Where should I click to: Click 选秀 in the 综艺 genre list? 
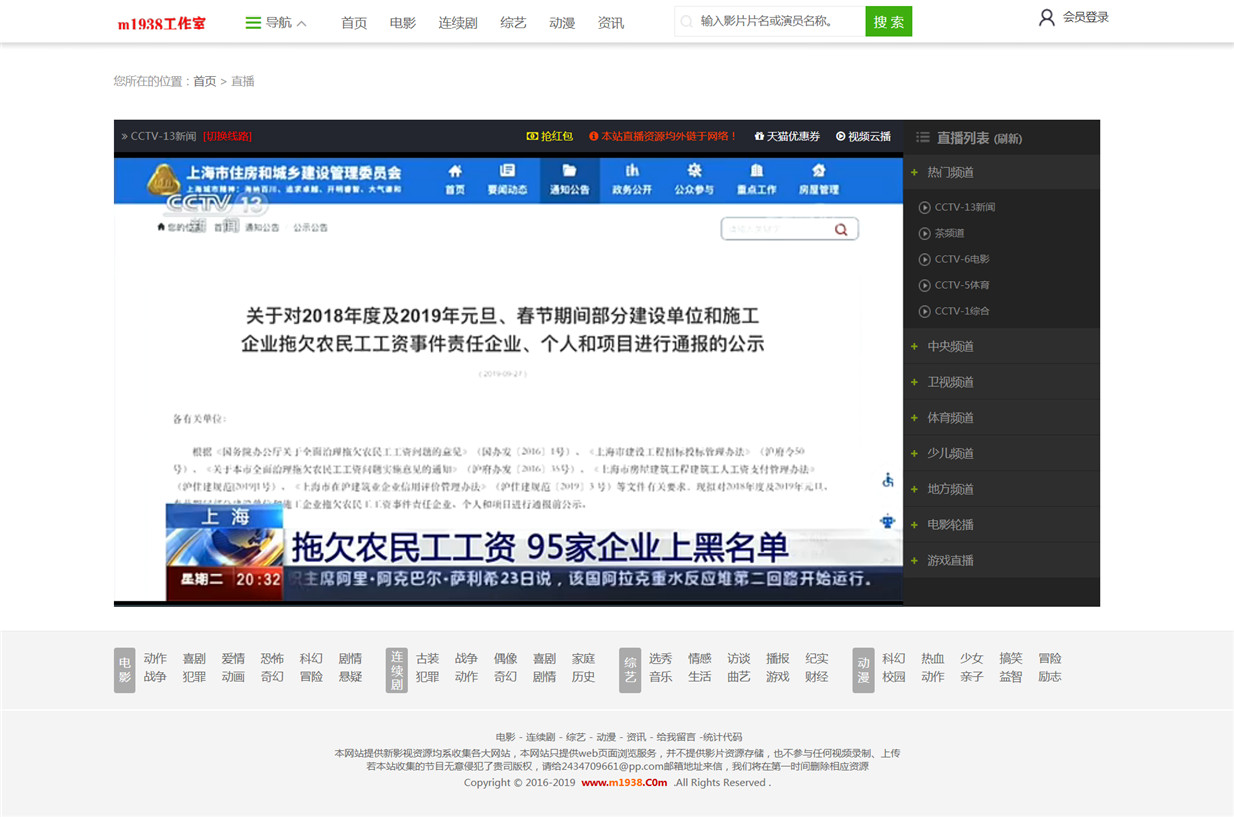point(660,658)
